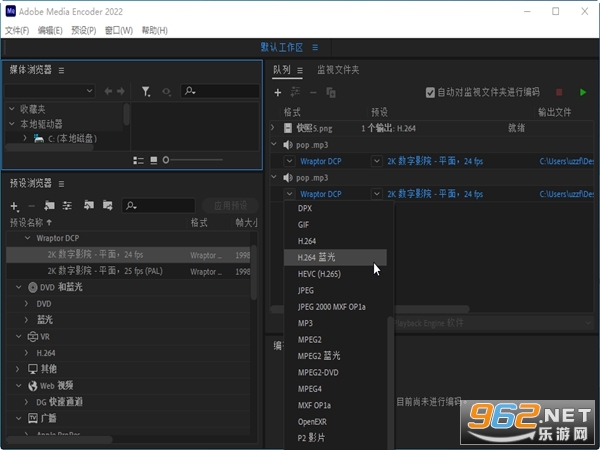This screenshot has width=600, height=450.
Task: Click the new preset group icon
Action: [x=49, y=206]
